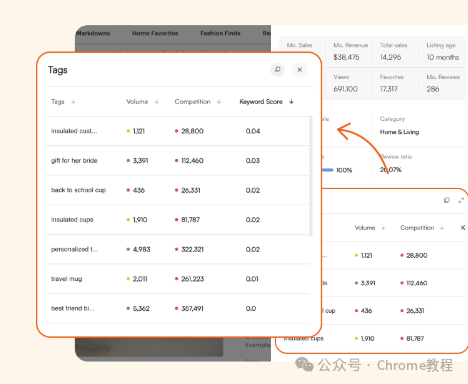
Task: Click the 286 Mo. Reviews value
Action: [x=433, y=89]
